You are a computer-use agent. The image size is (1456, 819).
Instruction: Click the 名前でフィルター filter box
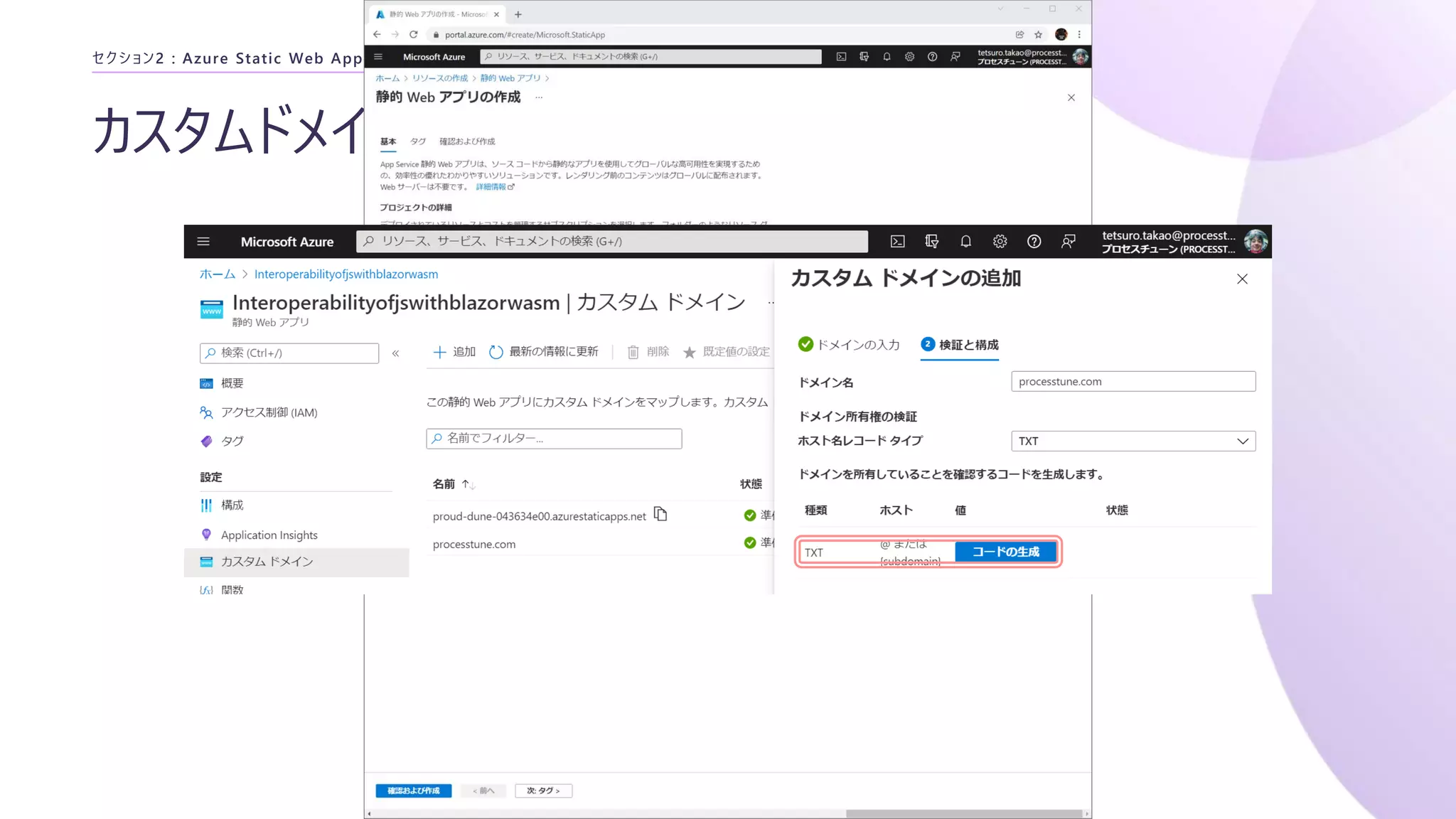coord(554,439)
